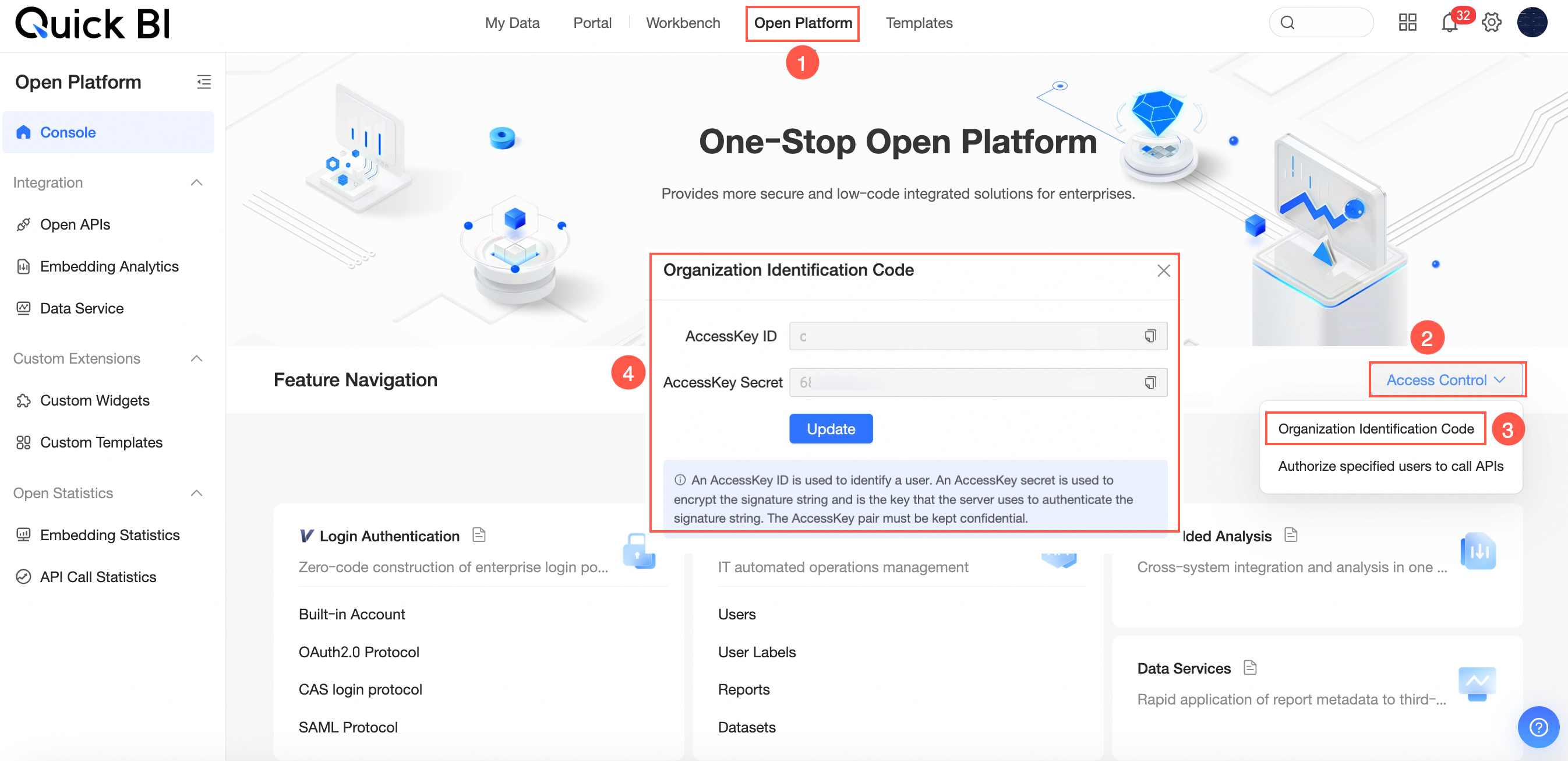Copy the AccessKey ID value
The height and width of the screenshot is (761, 1568).
tap(1150, 336)
